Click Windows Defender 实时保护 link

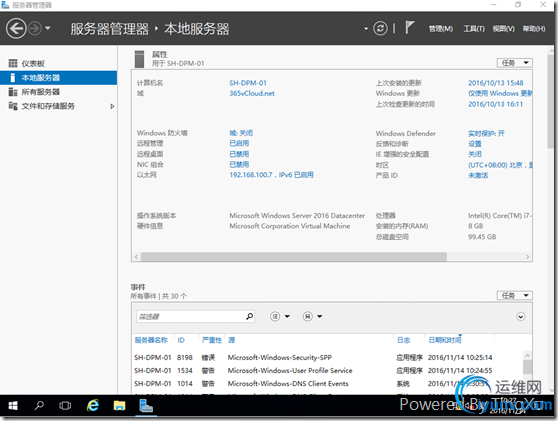(x=486, y=133)
